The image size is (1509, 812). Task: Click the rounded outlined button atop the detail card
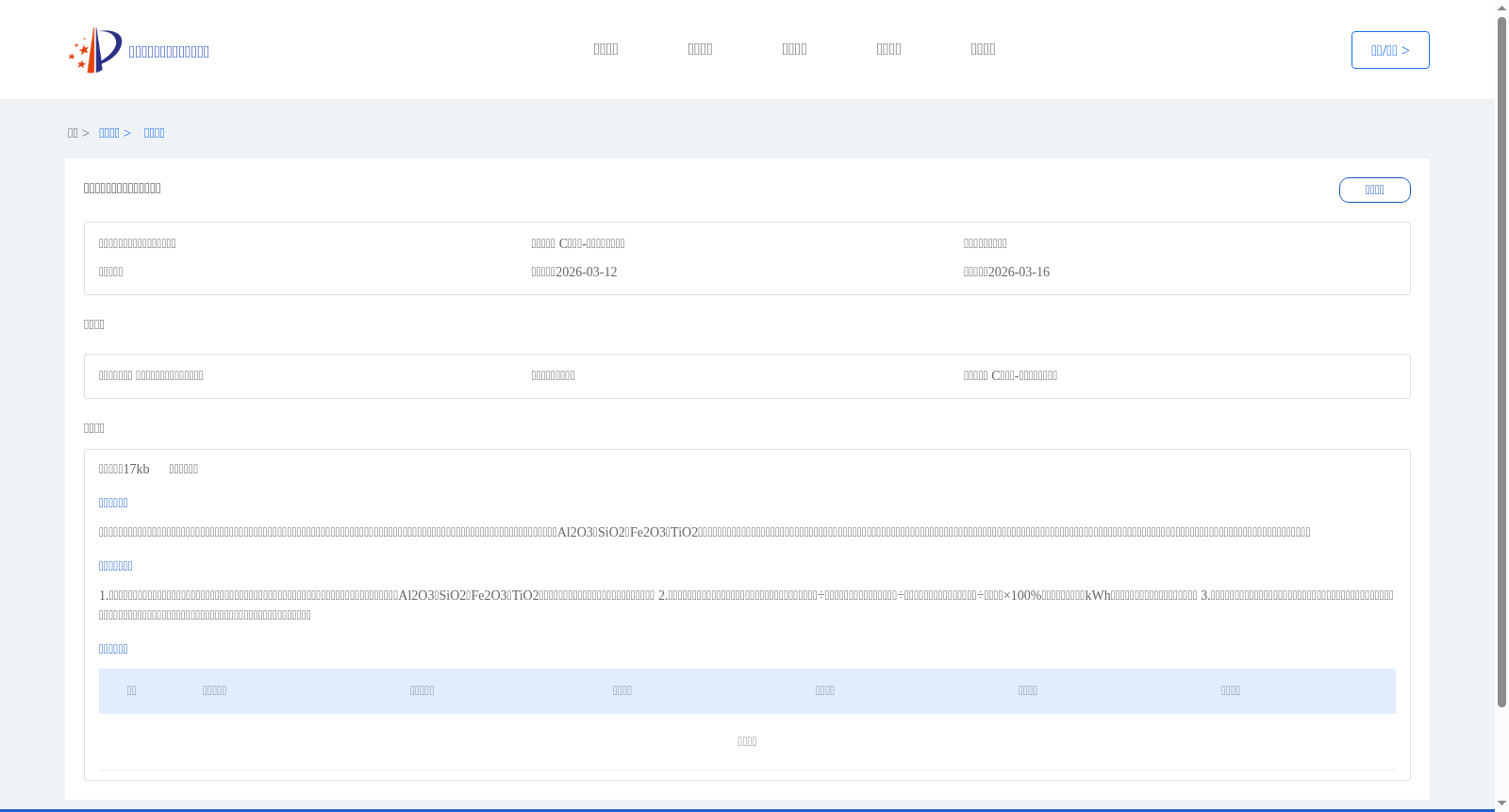click(x=1374, y=190)
